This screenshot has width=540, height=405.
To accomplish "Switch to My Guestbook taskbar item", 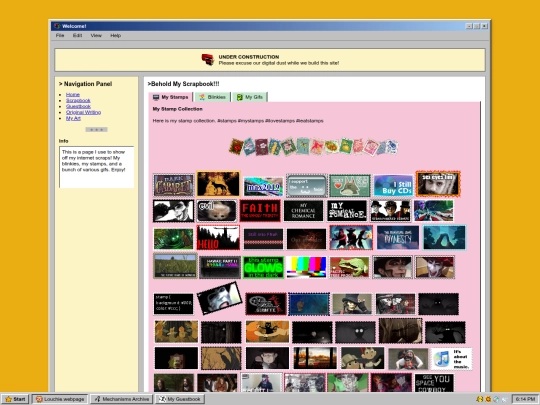I will pos(179,399).
